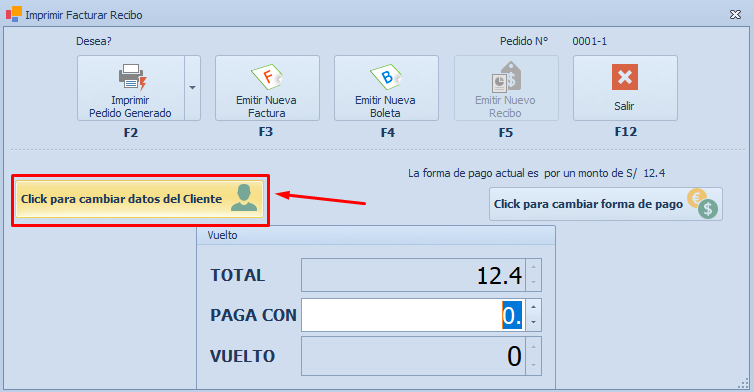Image resolution: width=754 pixels, height=392 pixels.
Task: Click the app logo icon in title bar
Action: (x=14, y=14)
